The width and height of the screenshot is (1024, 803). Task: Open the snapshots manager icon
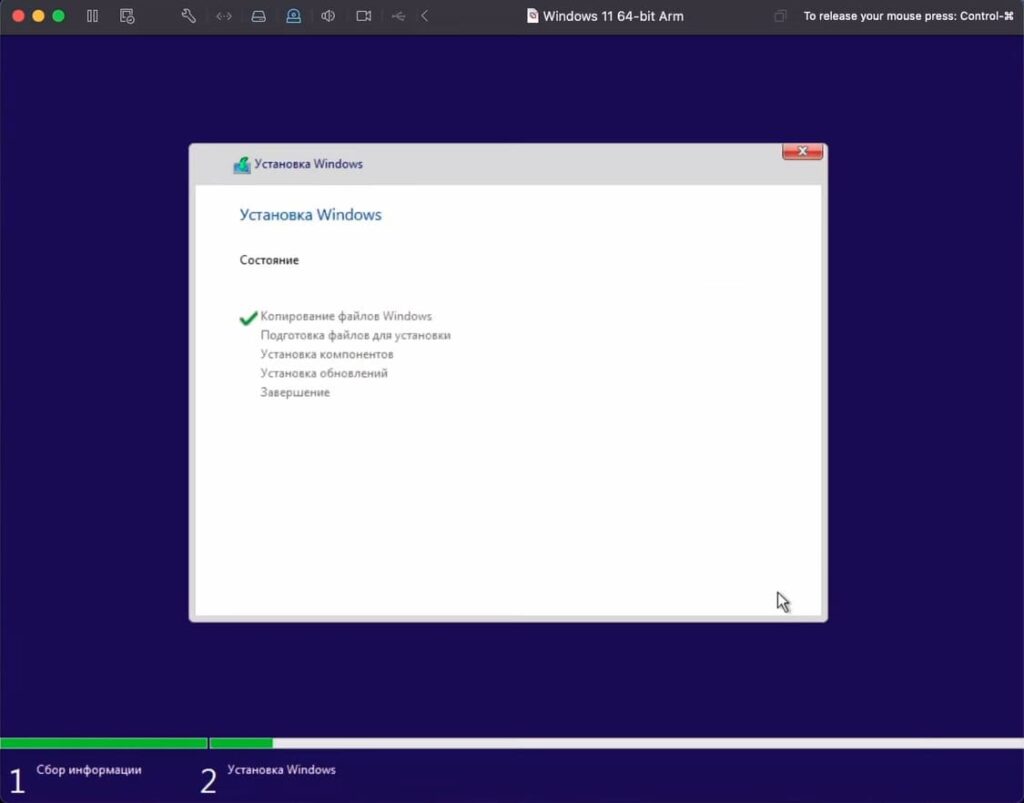point(127,16)
